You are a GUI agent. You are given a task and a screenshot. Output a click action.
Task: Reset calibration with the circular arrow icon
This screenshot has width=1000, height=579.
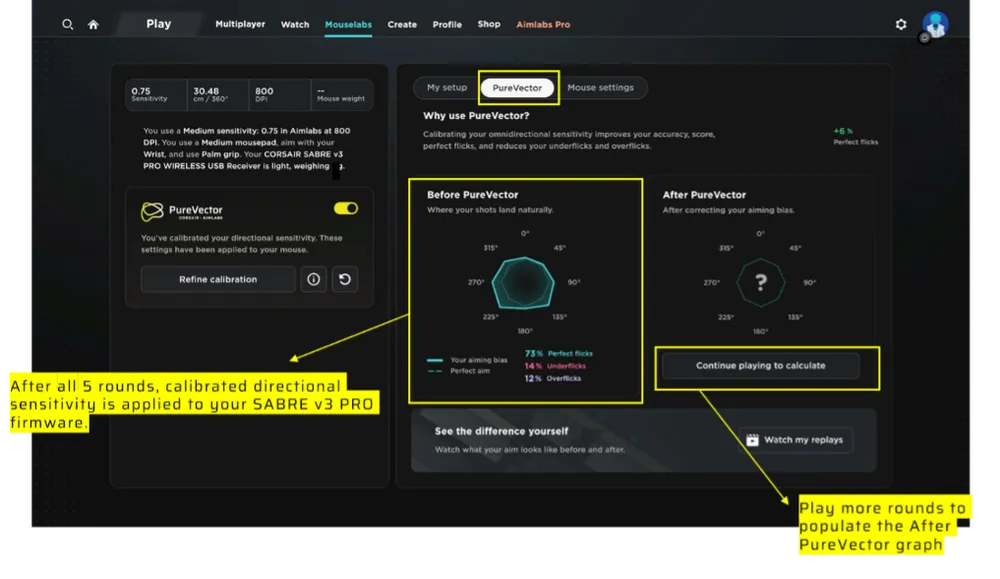click(x=344, y=279)
